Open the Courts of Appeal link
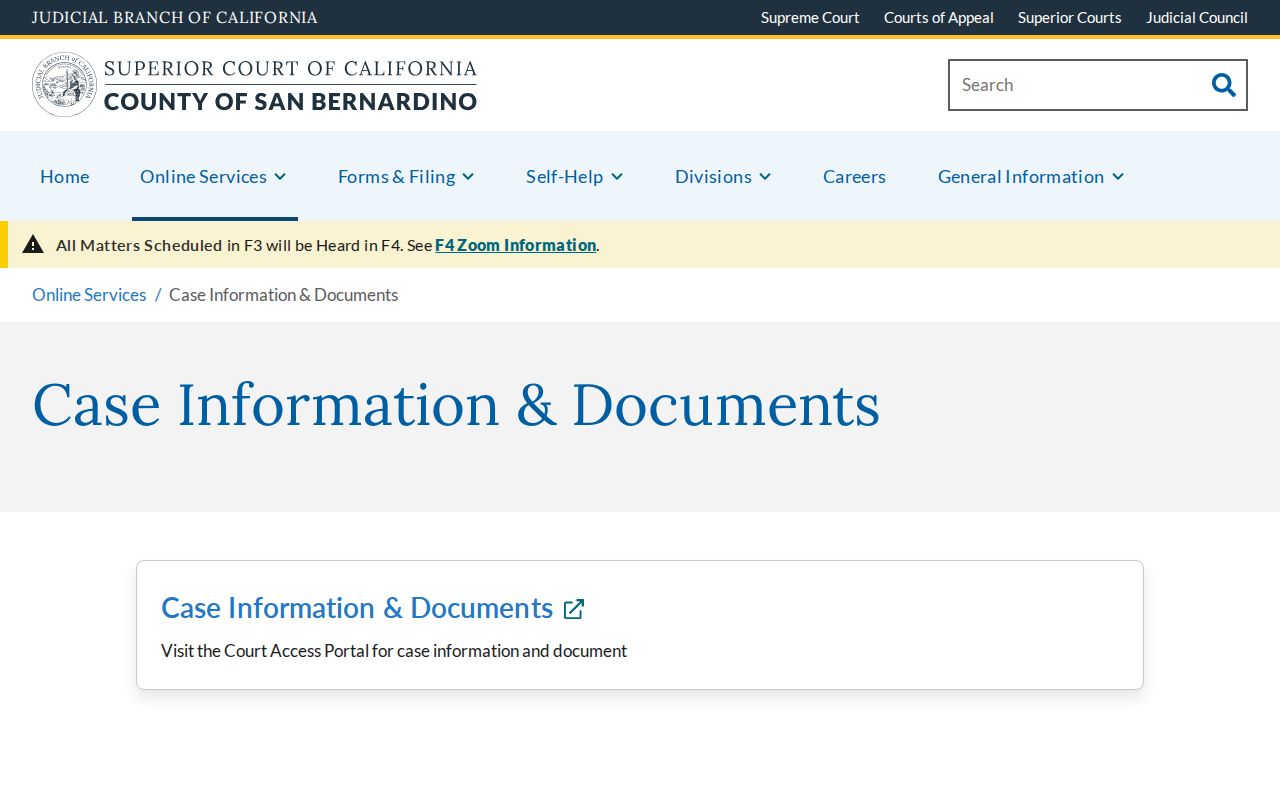Image resolution: width=1280 pixels, height=800 pixels. pyautogui.click(x=939, y=17)
